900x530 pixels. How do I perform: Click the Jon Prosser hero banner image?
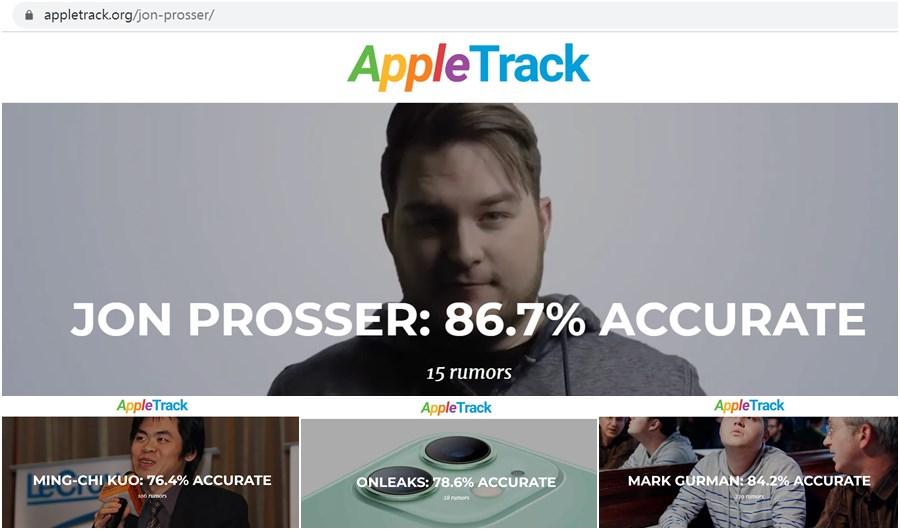click(450, 249)
